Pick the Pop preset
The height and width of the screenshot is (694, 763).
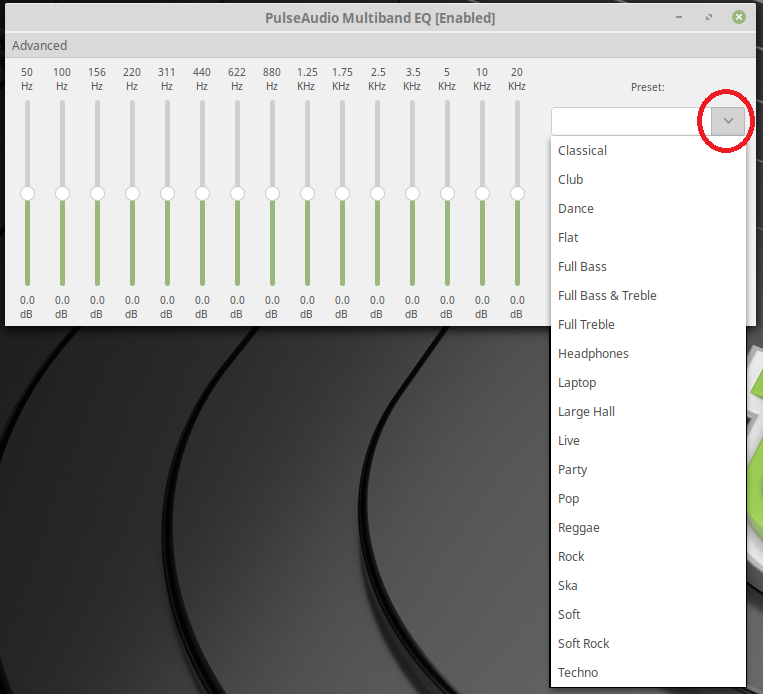[648, 498]
